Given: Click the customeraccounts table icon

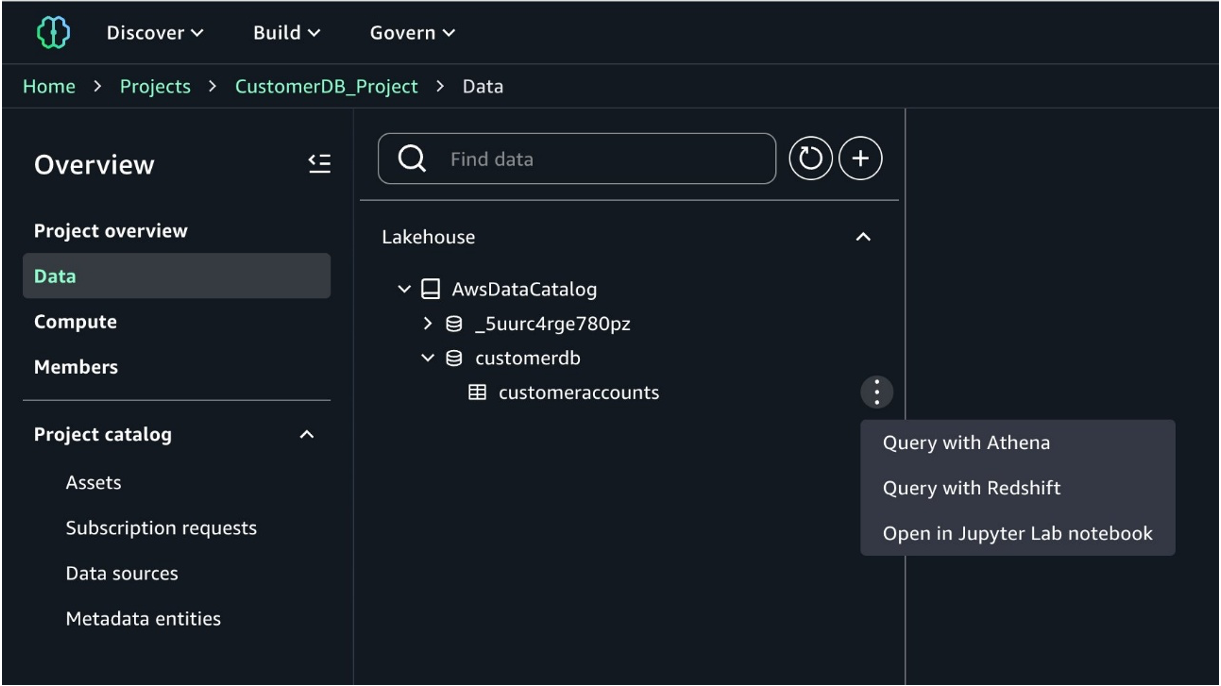Looking at the screenshot, I should pos(478,393).
